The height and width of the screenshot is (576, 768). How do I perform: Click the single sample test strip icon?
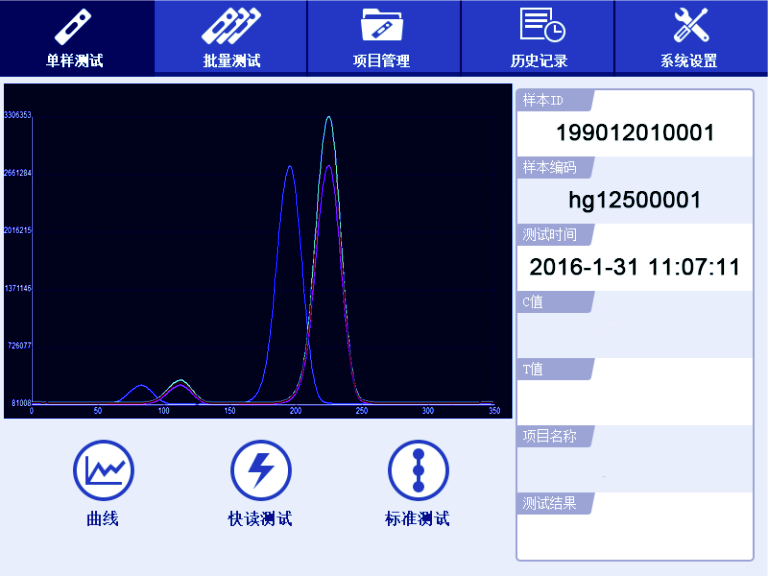pyautogui.click(x=76, y=25)
